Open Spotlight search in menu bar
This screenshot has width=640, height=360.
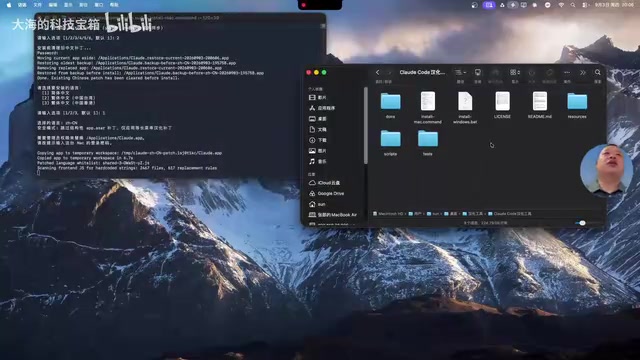point(573,5)
